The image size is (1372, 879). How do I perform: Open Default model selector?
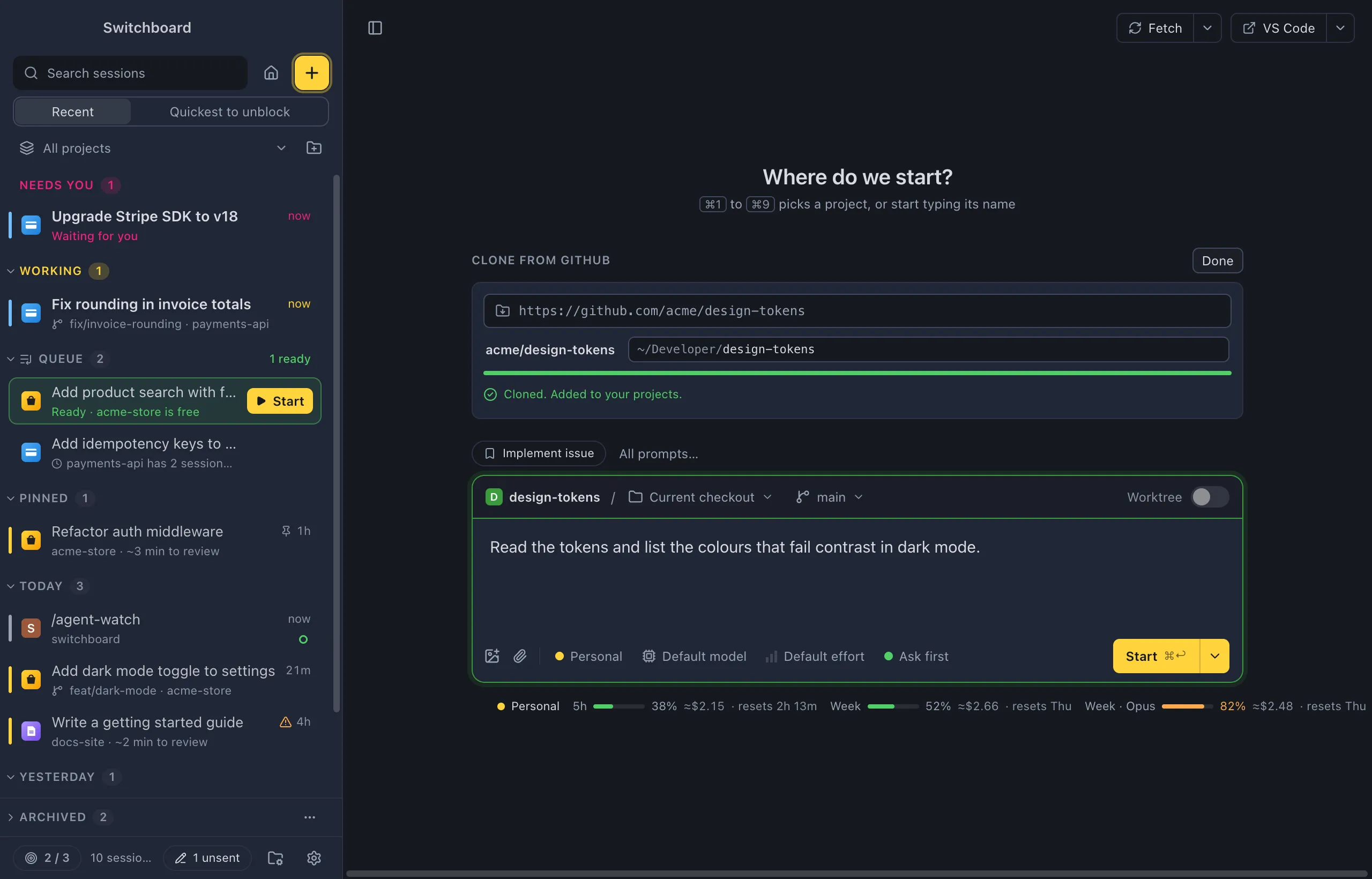point(694,656)
